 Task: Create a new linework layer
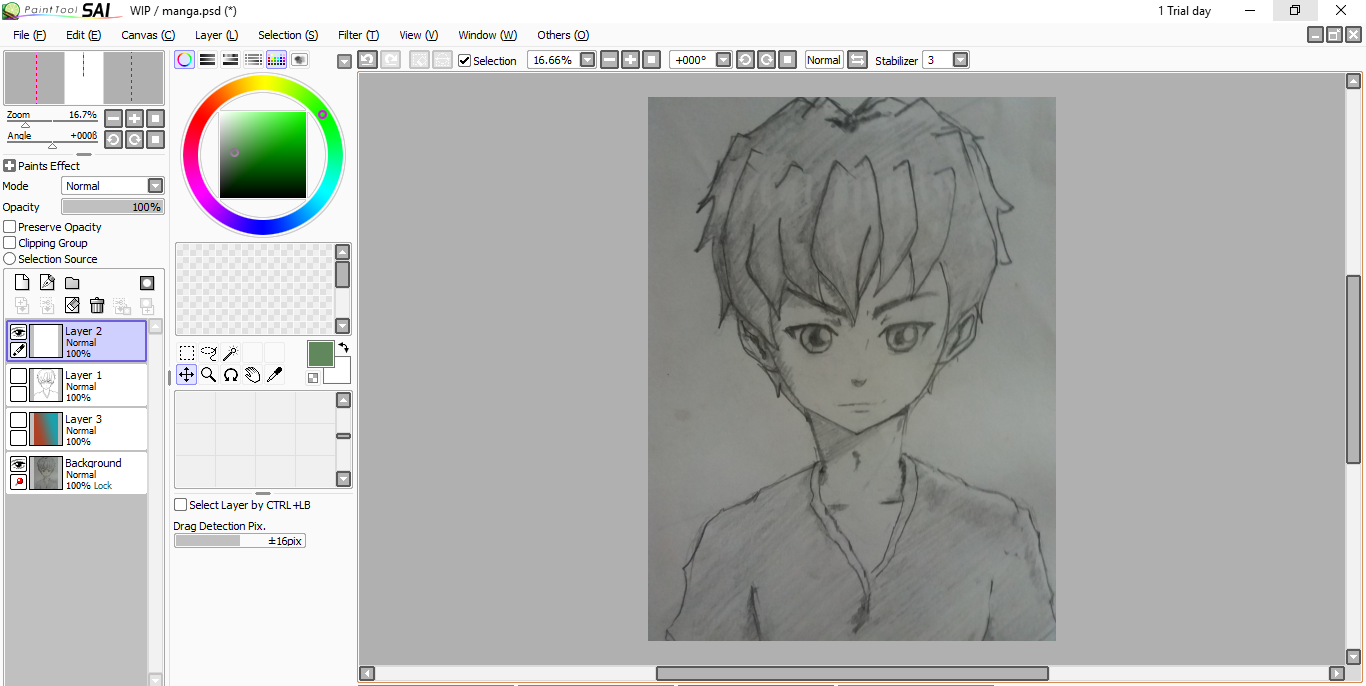[x=47, y=283]
